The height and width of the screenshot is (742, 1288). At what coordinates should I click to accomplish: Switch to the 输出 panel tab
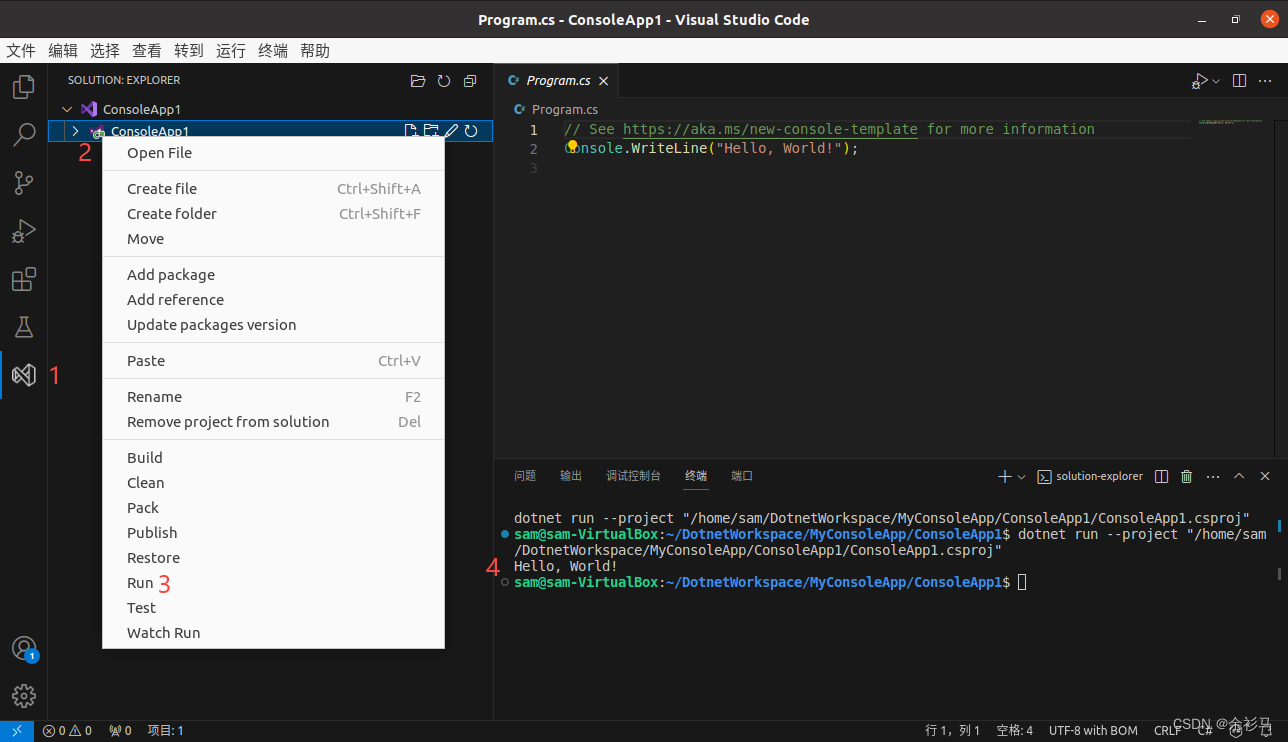point(571,476)
